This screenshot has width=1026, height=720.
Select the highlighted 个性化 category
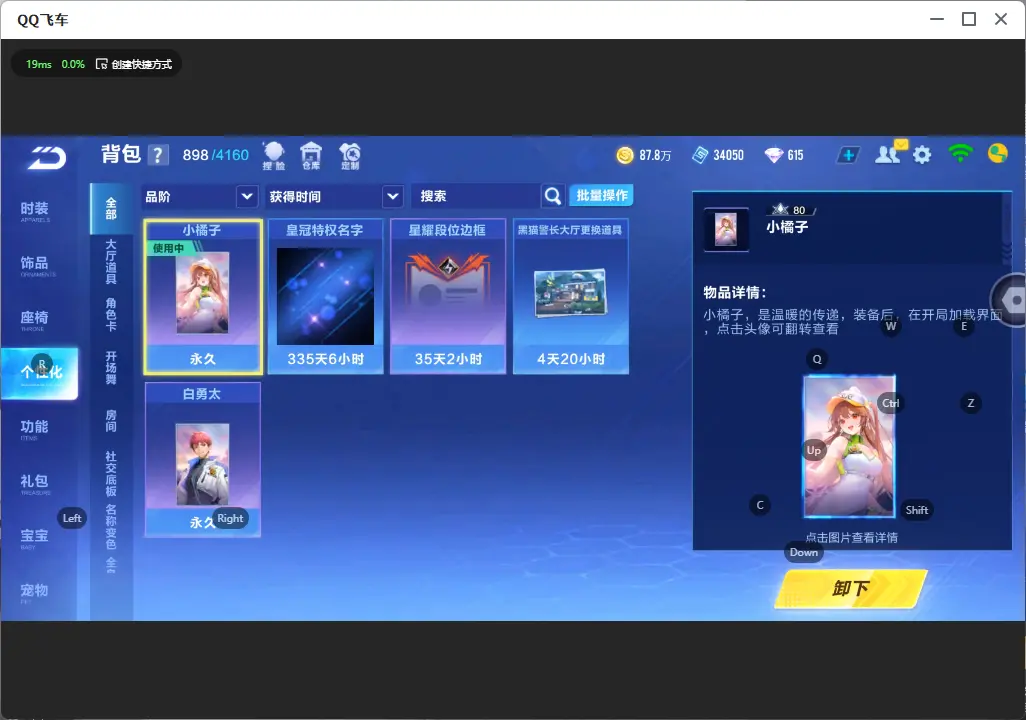(39, 373)
